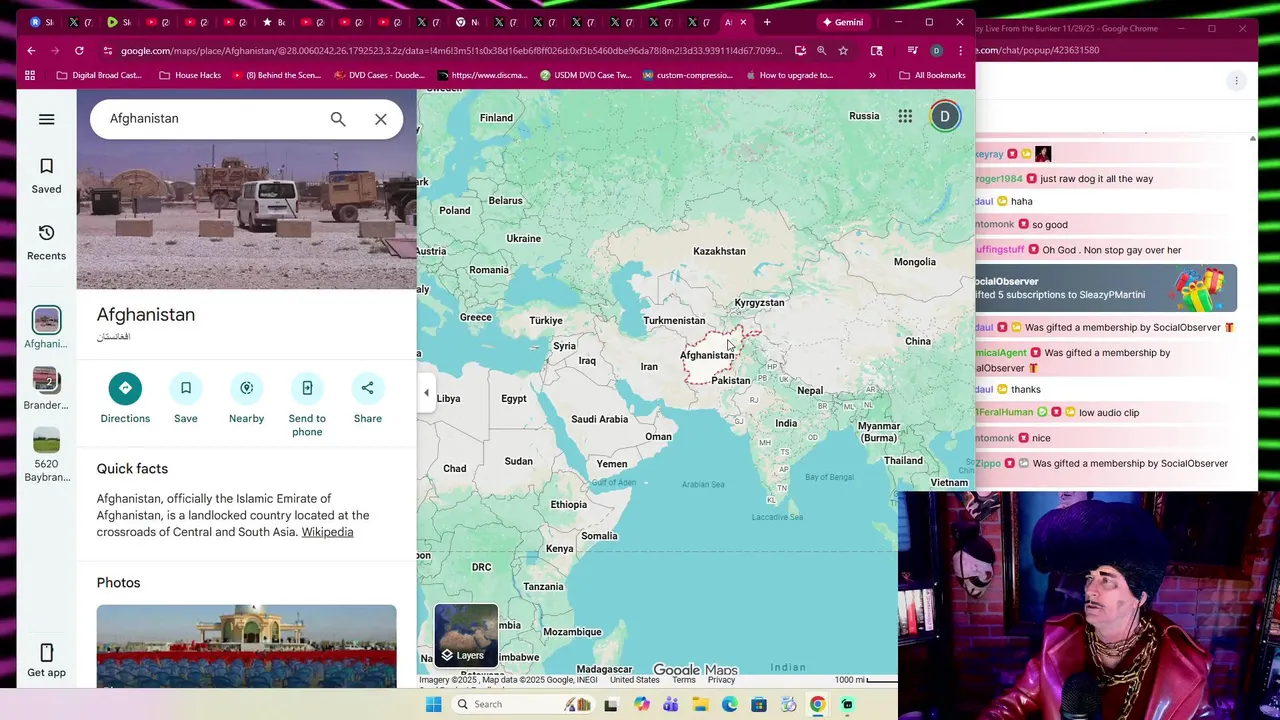Open the chat popup three-dot menu

1236,81
